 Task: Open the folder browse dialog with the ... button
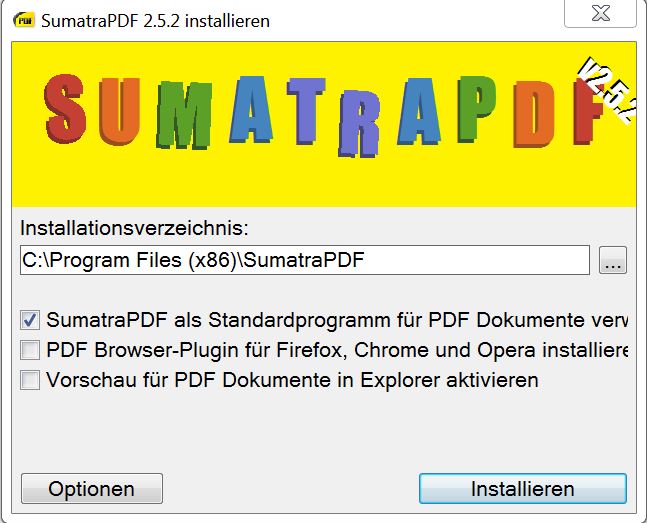pos(613,261)
